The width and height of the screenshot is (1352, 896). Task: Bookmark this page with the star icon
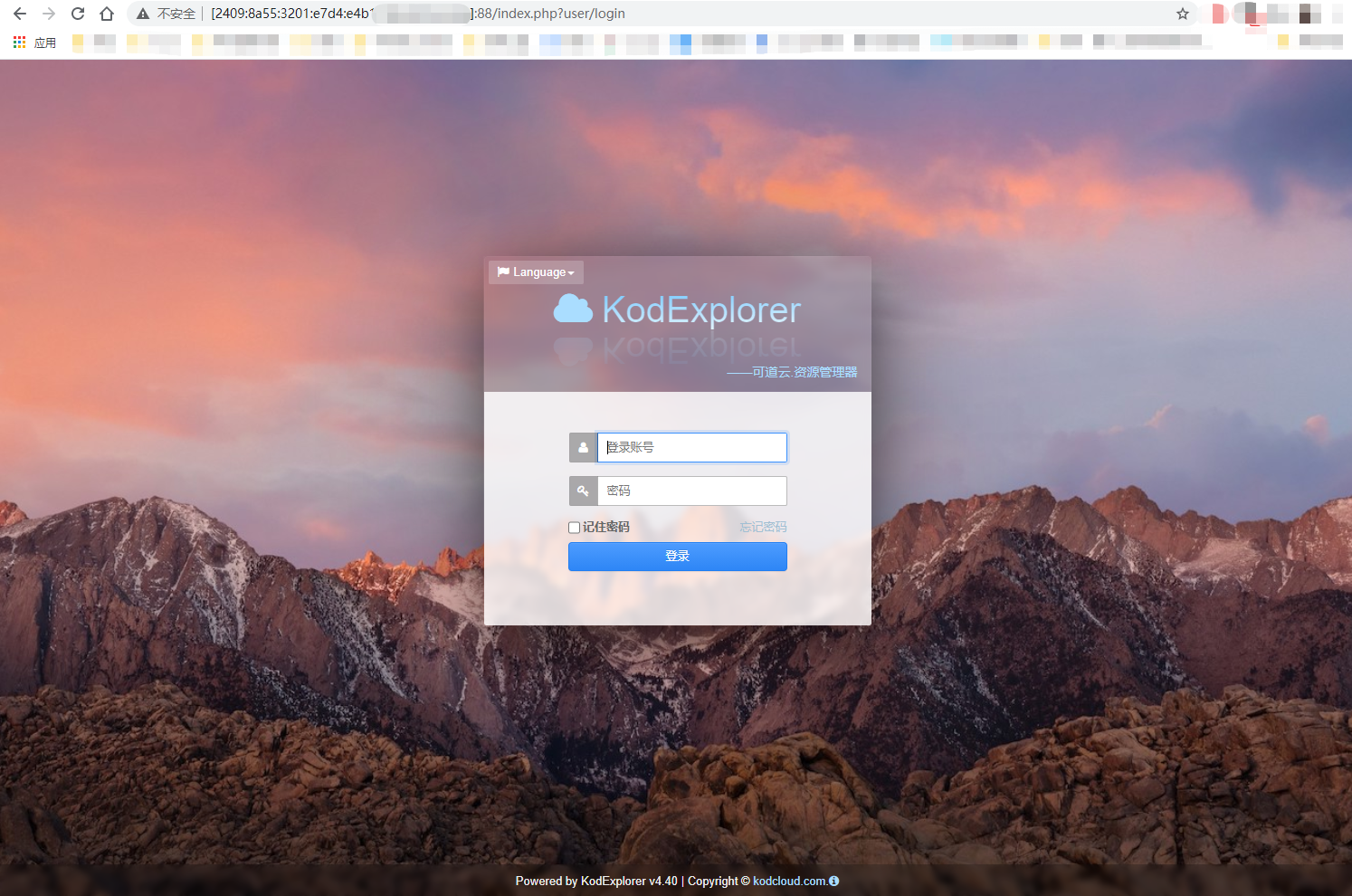[x=1182, y=14]
